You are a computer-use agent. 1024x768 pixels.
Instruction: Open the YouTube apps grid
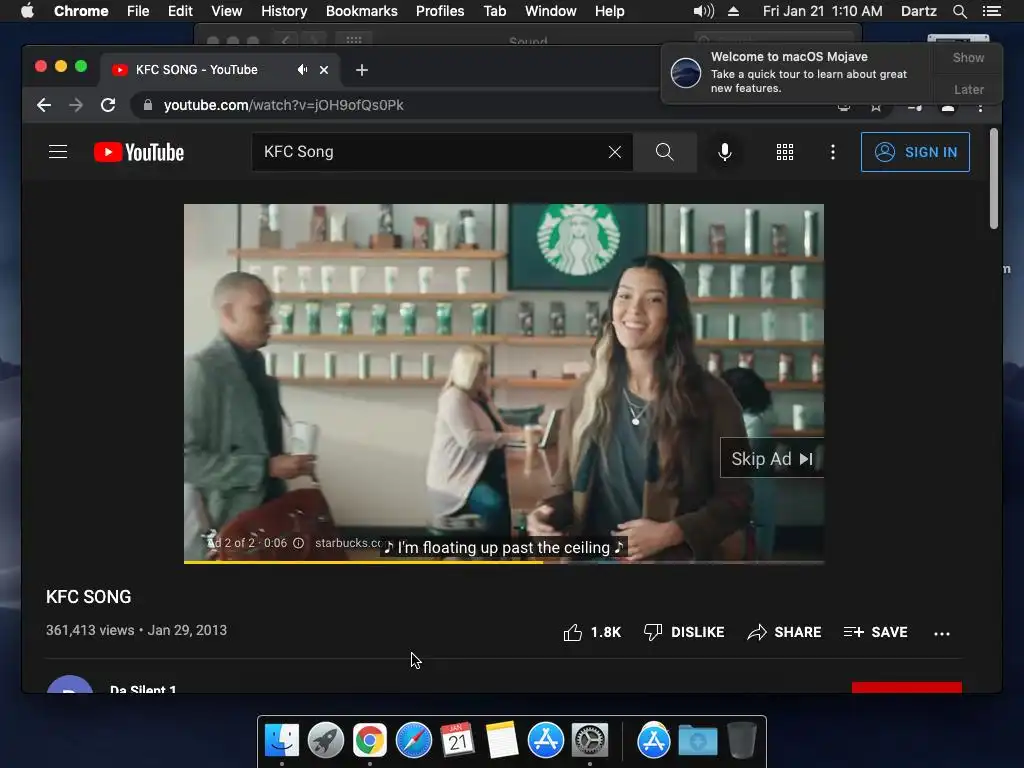point(784,152)
